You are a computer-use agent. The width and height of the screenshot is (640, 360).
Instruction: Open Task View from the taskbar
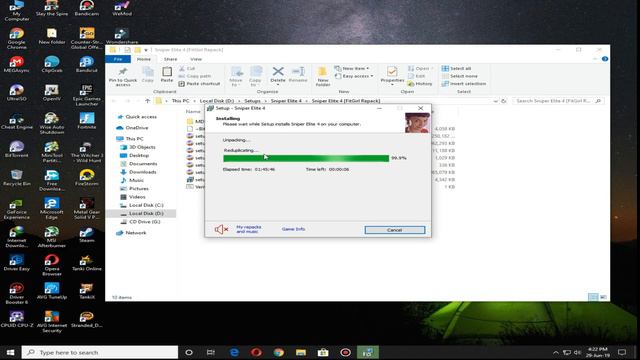211,352
